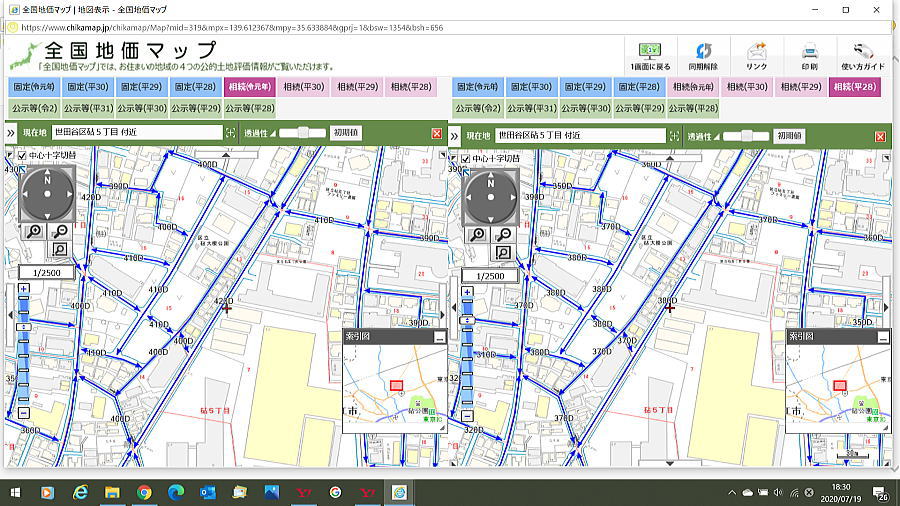Screen dimensions: 900x506
Task: Click left map zoom level slider handle
Action: [24, 327]
